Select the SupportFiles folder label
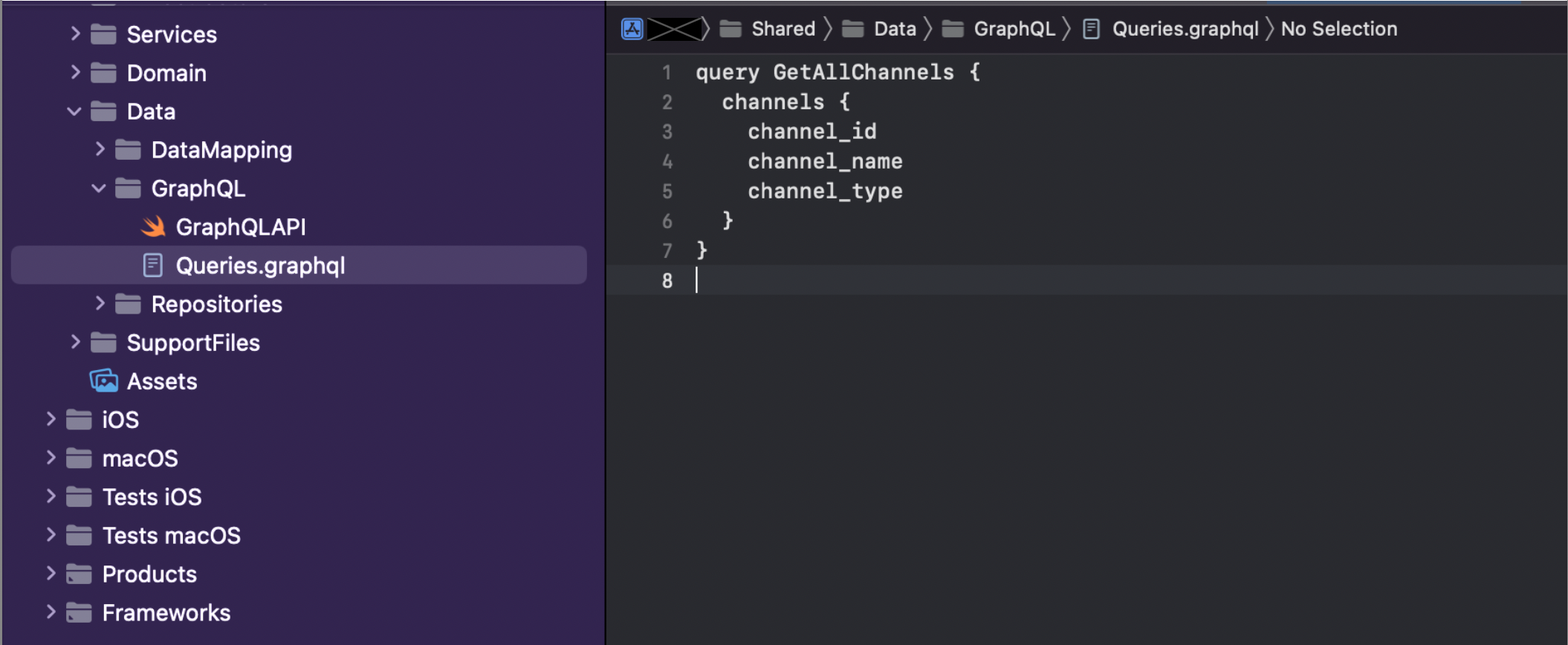Screen dimensions: 1568x645 [193, 343]
